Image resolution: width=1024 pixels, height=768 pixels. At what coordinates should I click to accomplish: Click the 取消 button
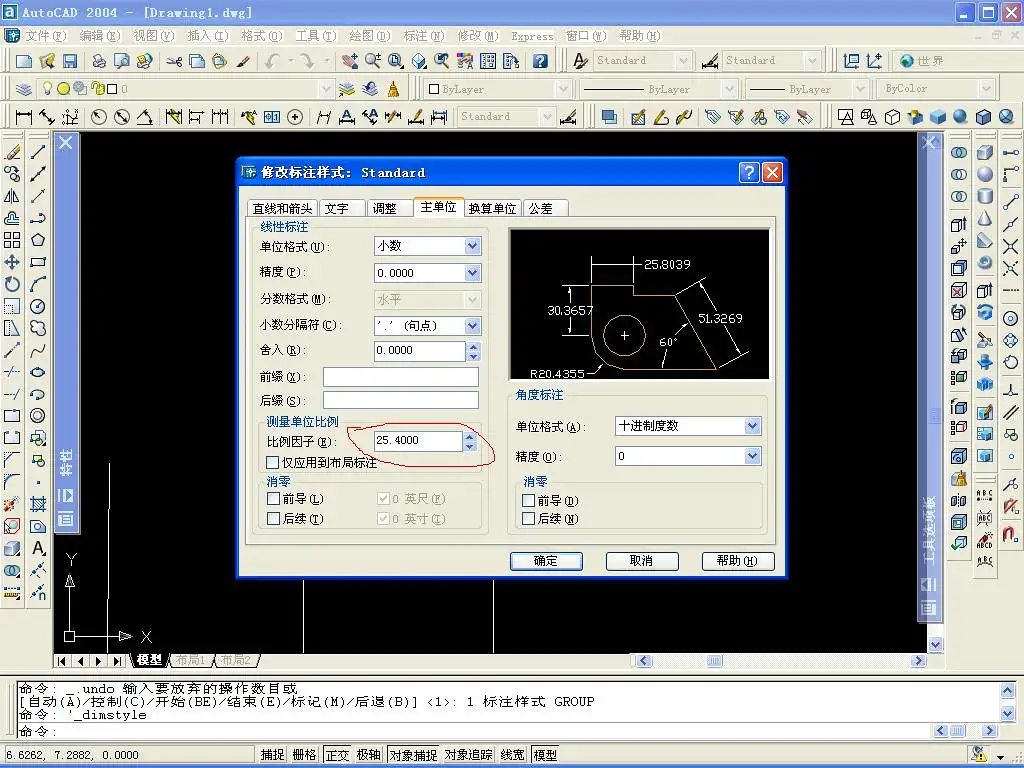click(x=641, y=561)
